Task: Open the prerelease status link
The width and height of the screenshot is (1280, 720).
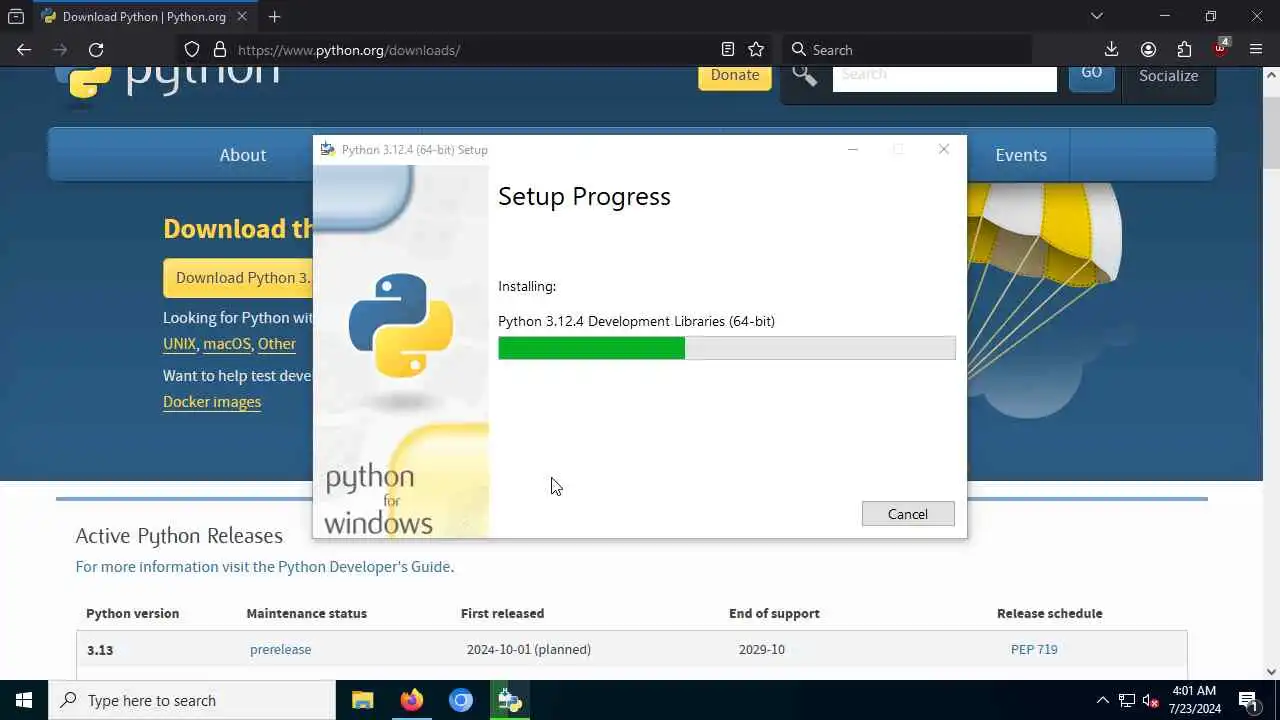Action: point(280,650)
